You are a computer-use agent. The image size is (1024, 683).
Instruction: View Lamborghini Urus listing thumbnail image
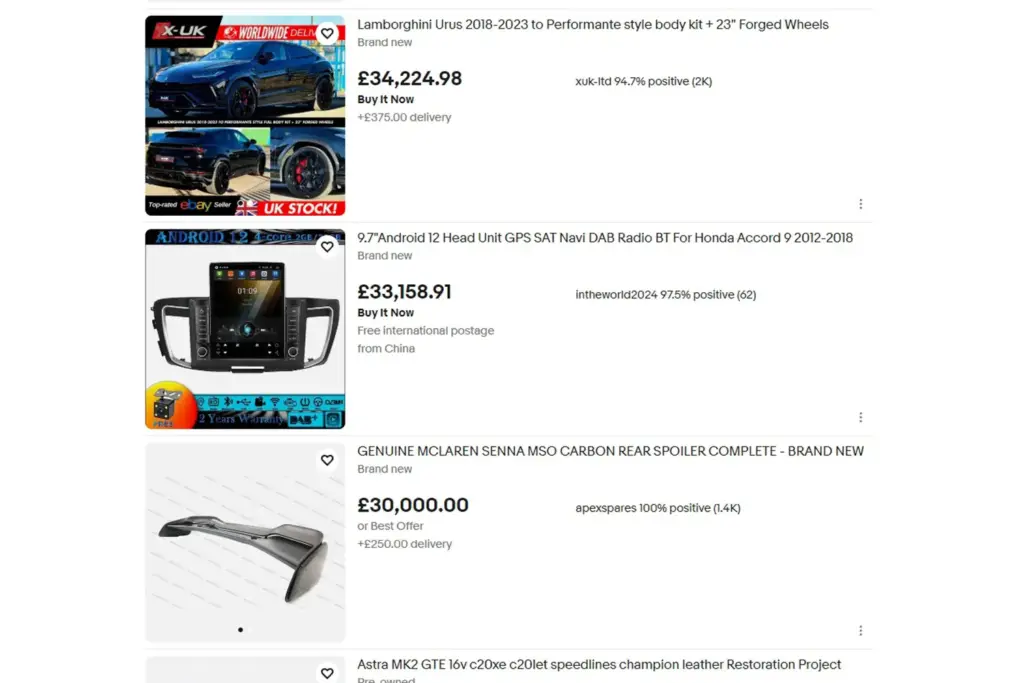[245, 116]
